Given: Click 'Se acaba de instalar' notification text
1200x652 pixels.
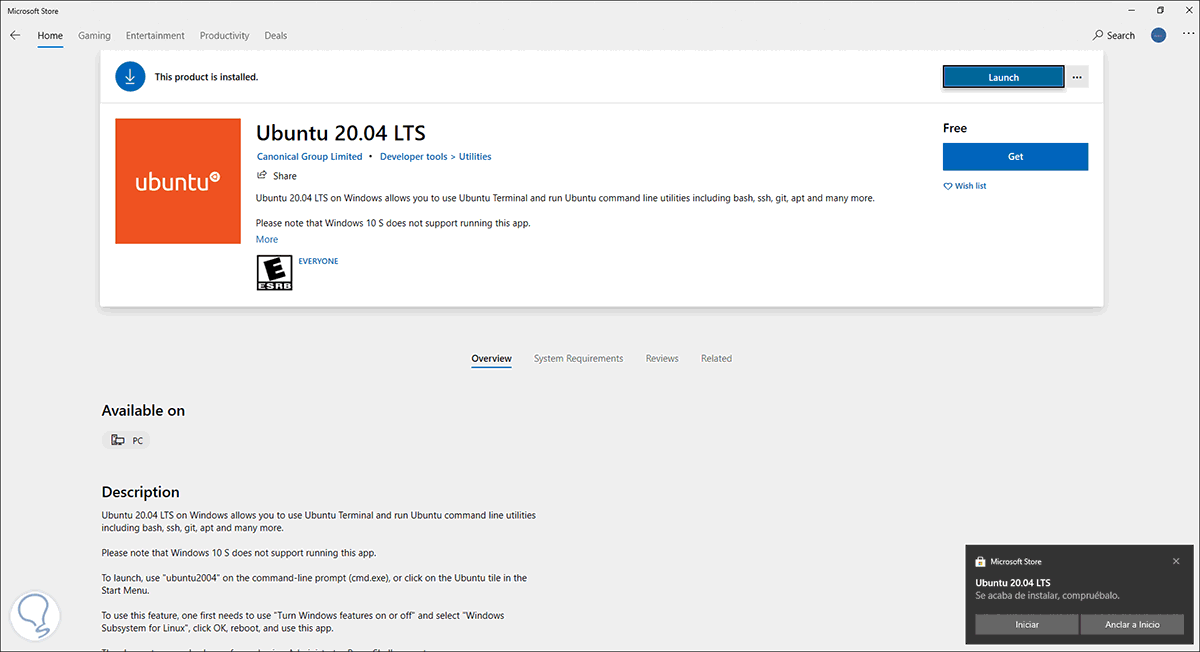Looking at the screenshot, I should click(1047, 596).
